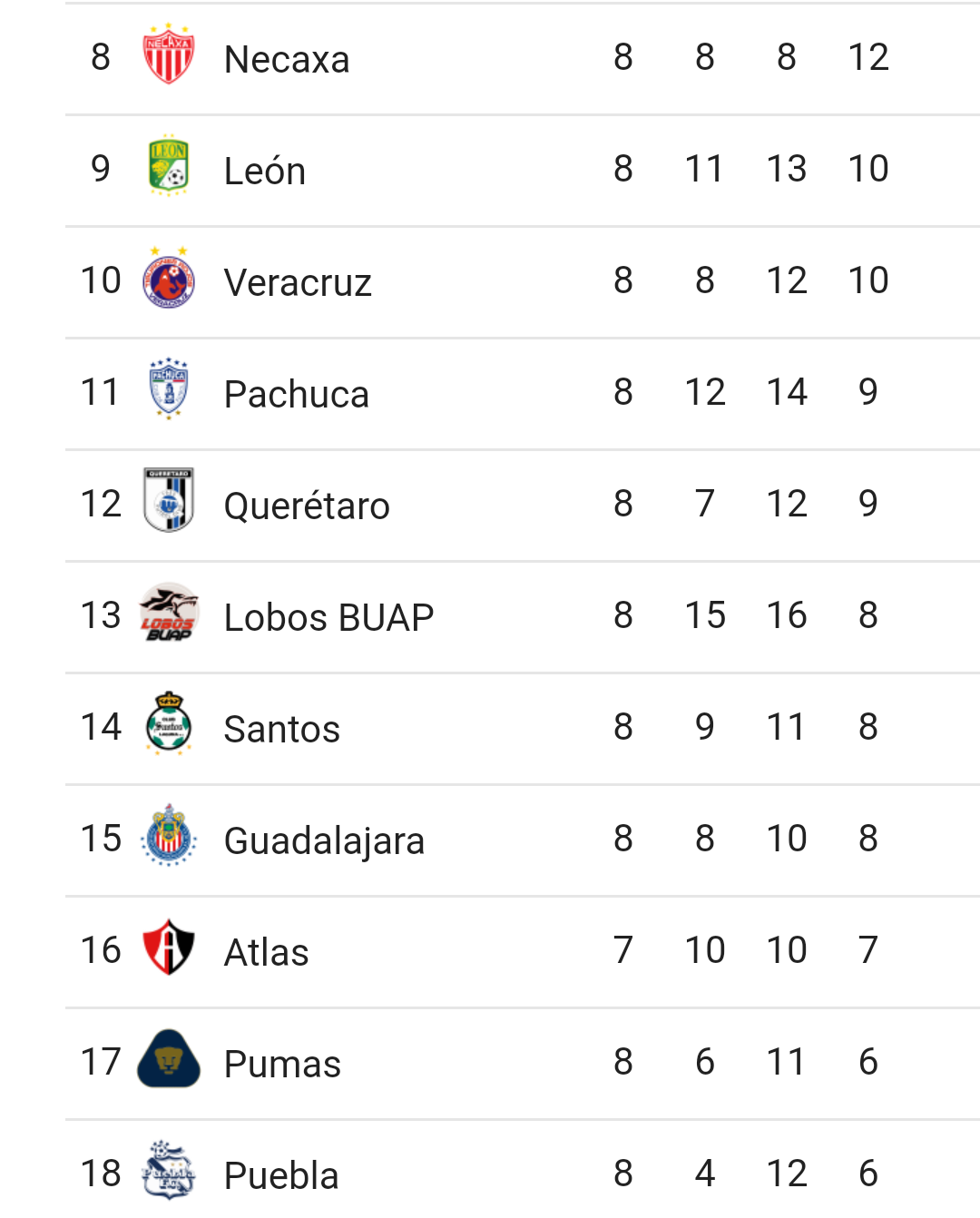The width and height of the screenshot is (980, 1218).
Task: Click the Puebla team badge
Action: tap(169, 1171)
